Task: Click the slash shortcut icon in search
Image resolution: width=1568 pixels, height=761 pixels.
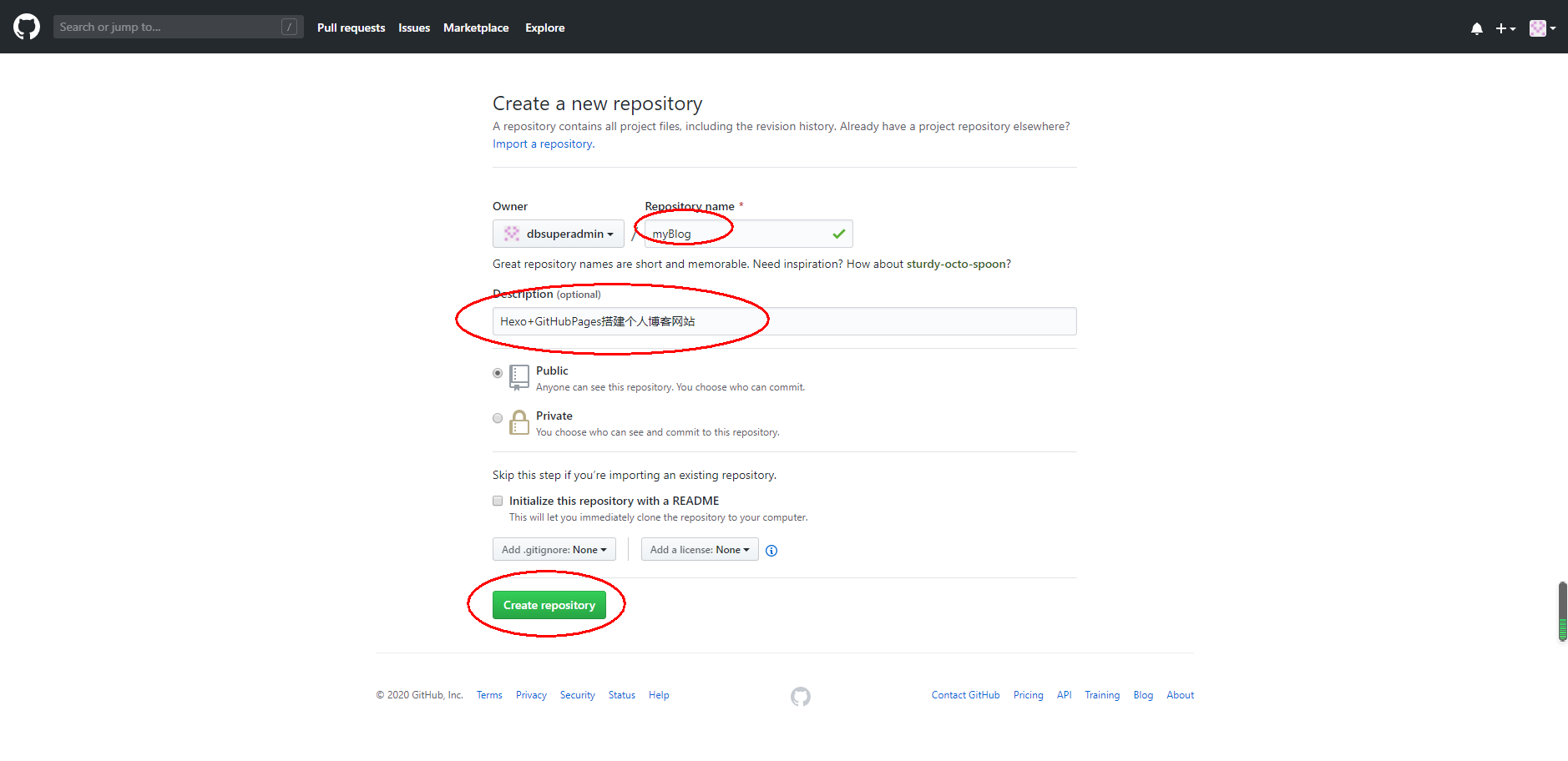Action: 290,27
